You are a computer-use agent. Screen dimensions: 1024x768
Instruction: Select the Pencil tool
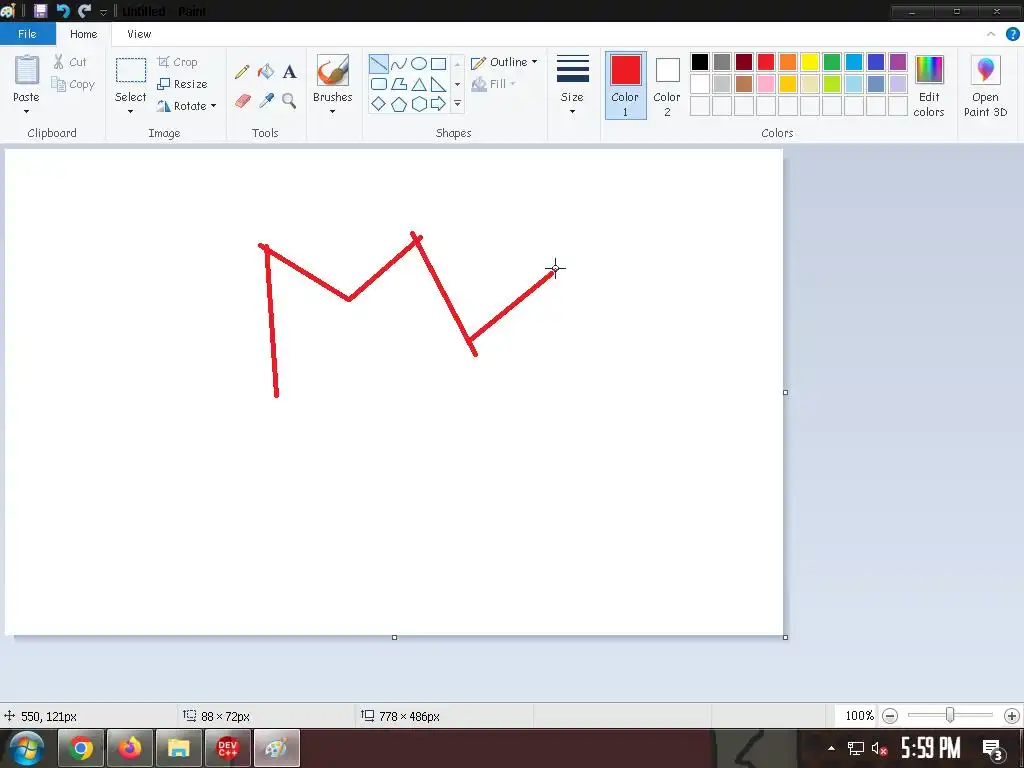tap(242, 71)
